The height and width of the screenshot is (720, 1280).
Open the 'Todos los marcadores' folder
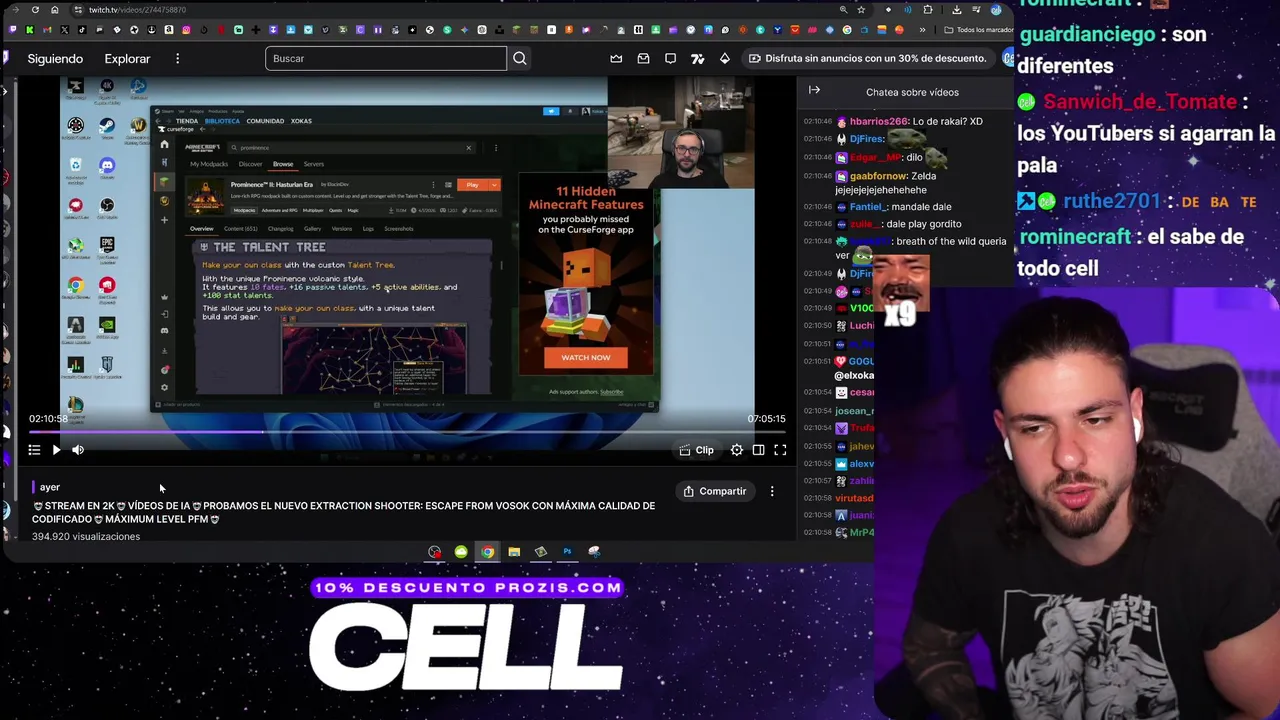click(980, 30)
